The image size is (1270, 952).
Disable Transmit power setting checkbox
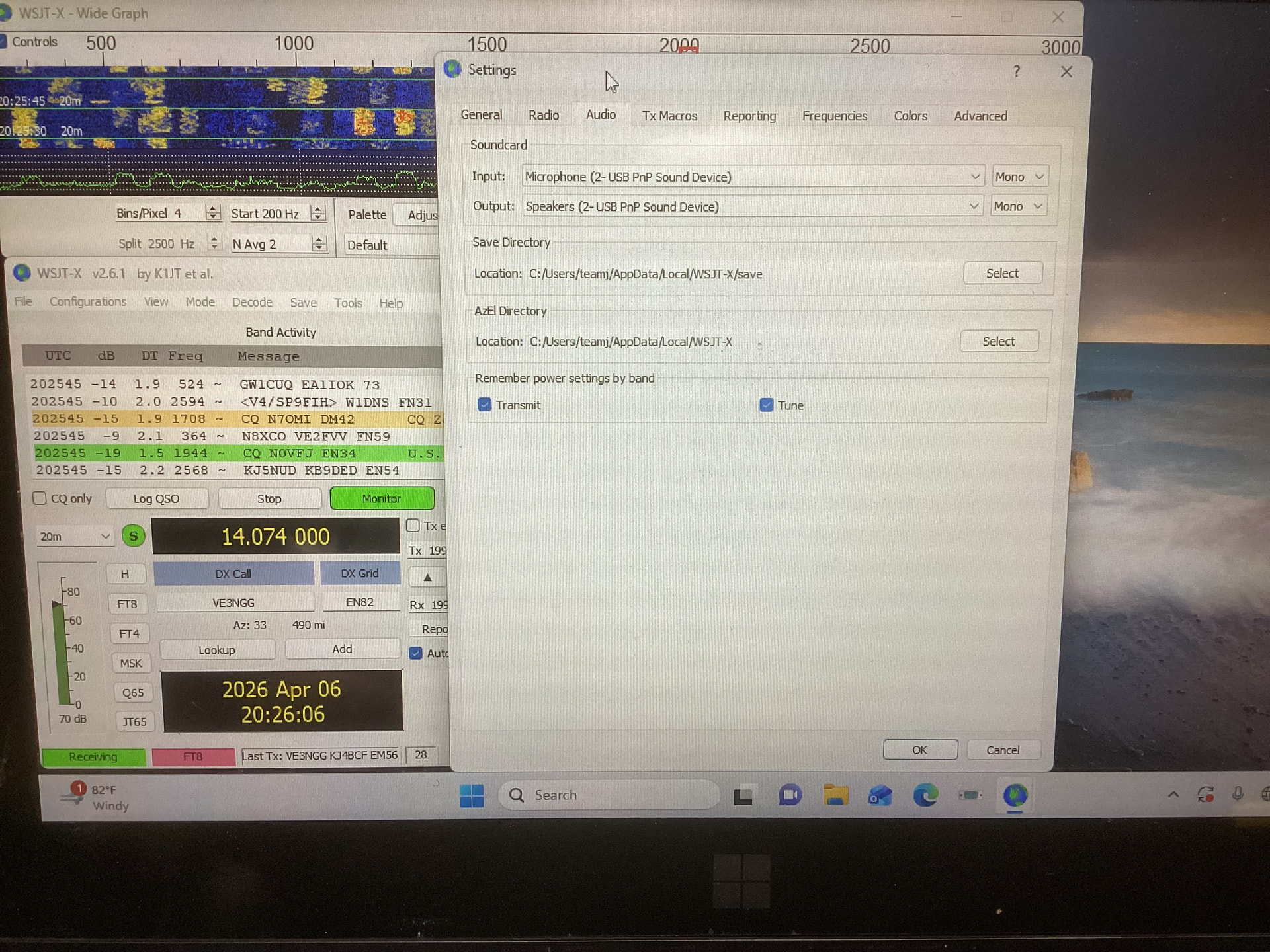point(485,405)
